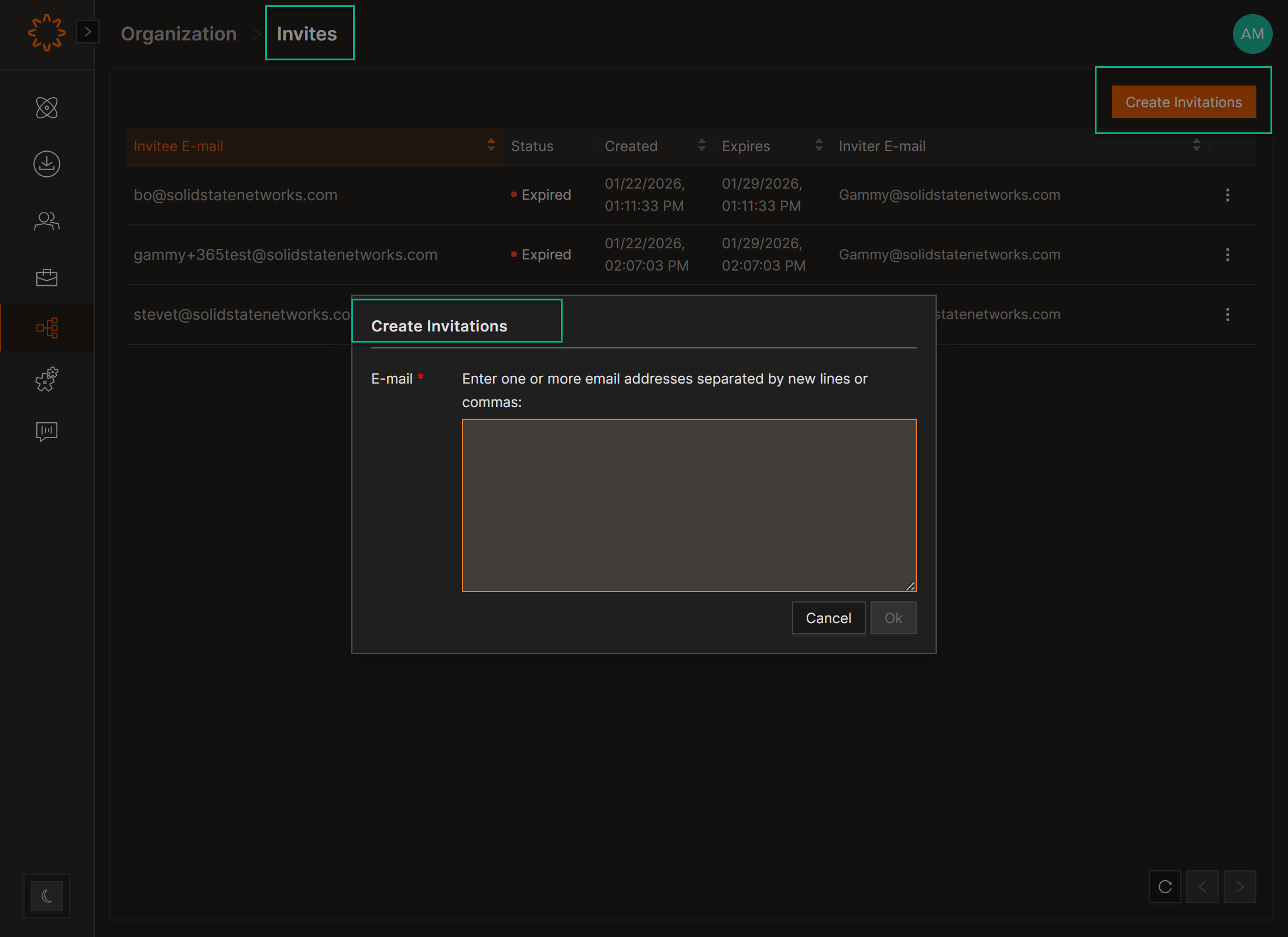The width and height of the screenshot is (1288, 937).
Task: Click the starburst logo icon
Action: [x=46, y=33]
